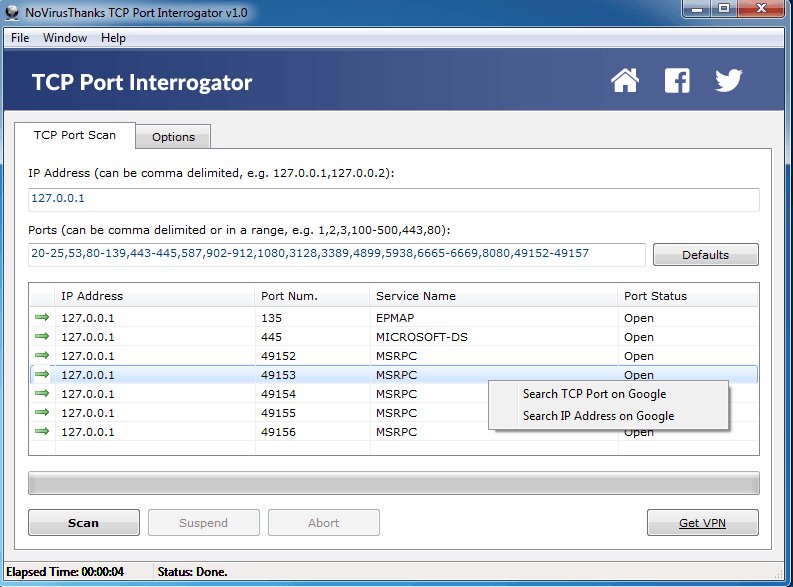Open the Facebook icon in banner
The width and height of the screenshot is (793, 587).
pyautogui.click(x=677, y=81)
